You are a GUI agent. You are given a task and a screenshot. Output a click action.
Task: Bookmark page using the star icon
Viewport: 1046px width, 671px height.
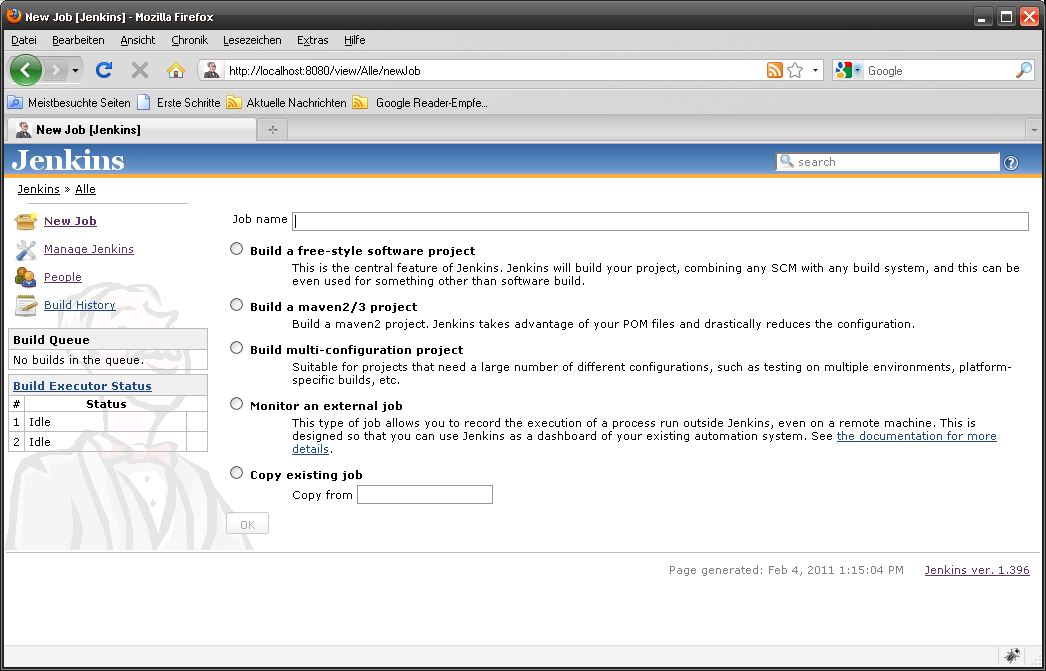click(x=795, y=70)
